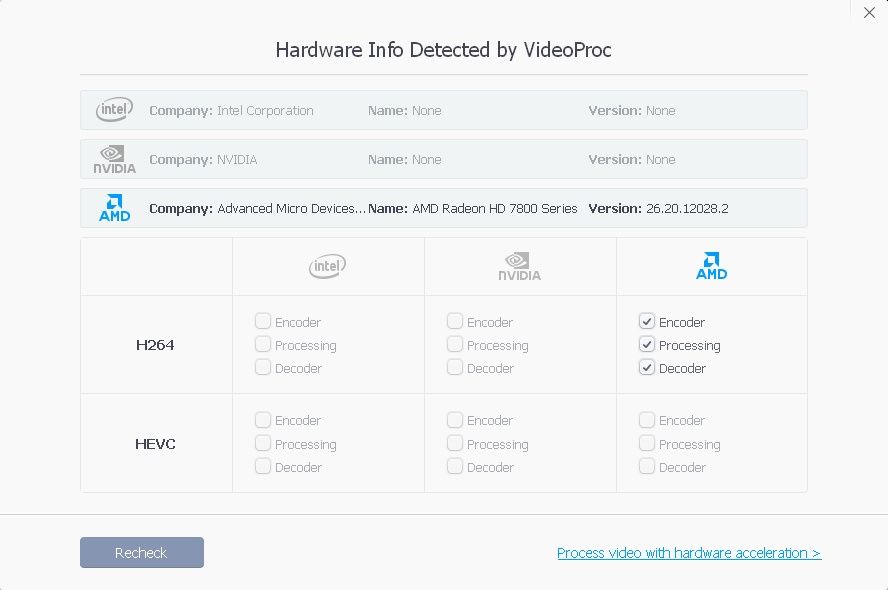The height and width of the screenshot is (590, 888).
Task: Toggle NVIDIA HEVC Decoder checkbox
Action: click(x=455, y=467)
